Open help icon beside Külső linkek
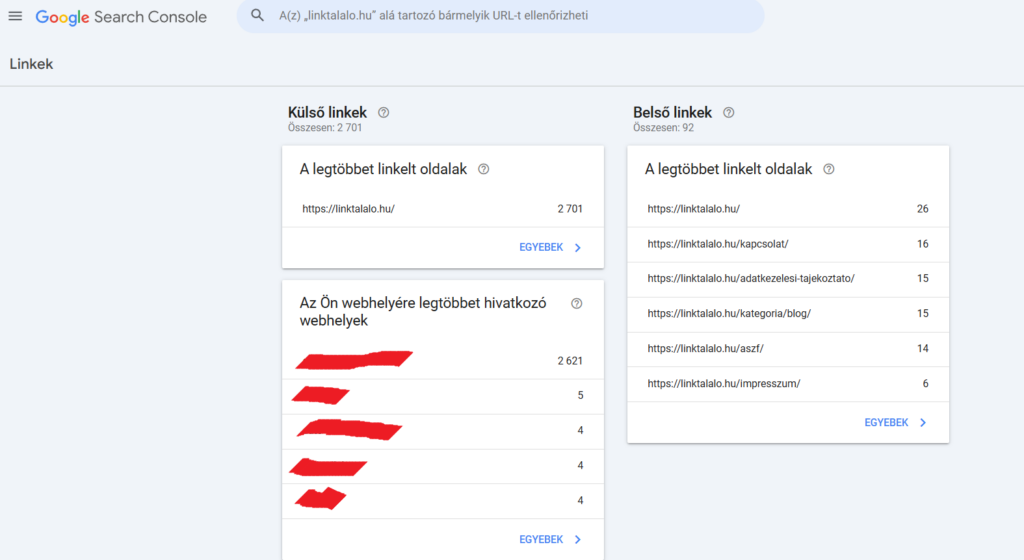 click(x=383, y=112)
